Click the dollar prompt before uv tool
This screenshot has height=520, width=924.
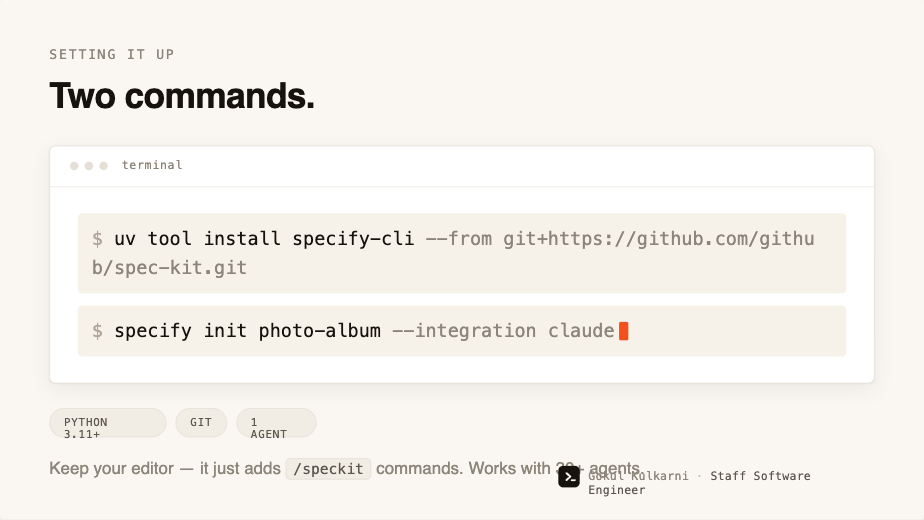click(97, 239)
